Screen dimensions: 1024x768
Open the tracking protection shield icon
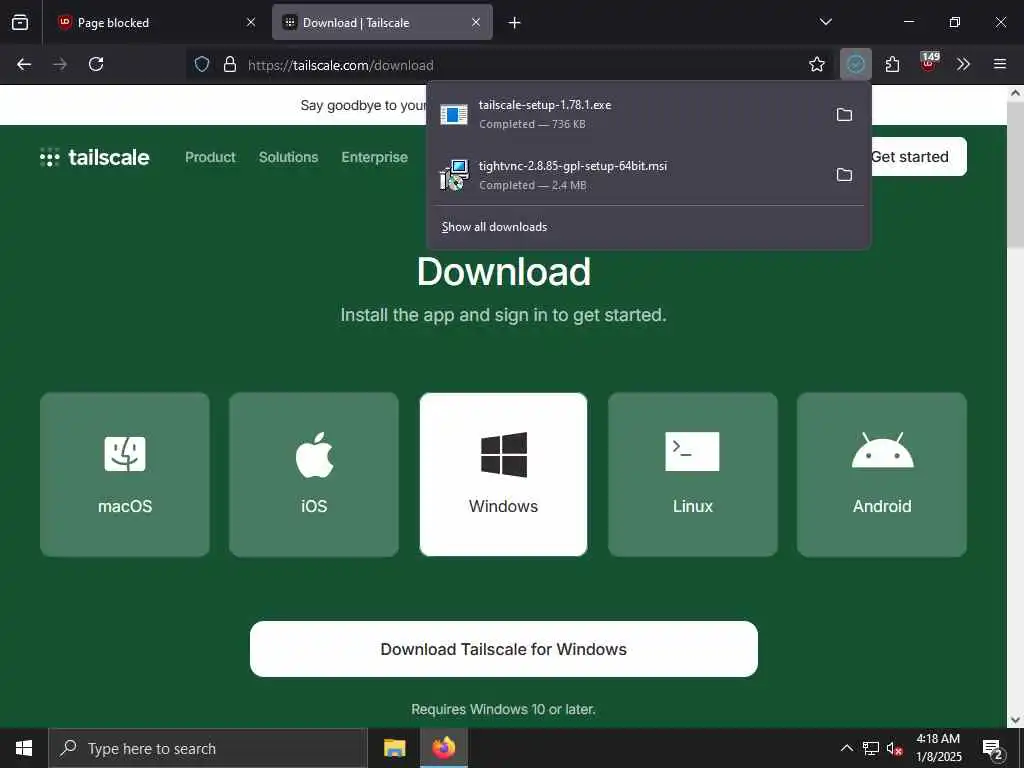202,64
